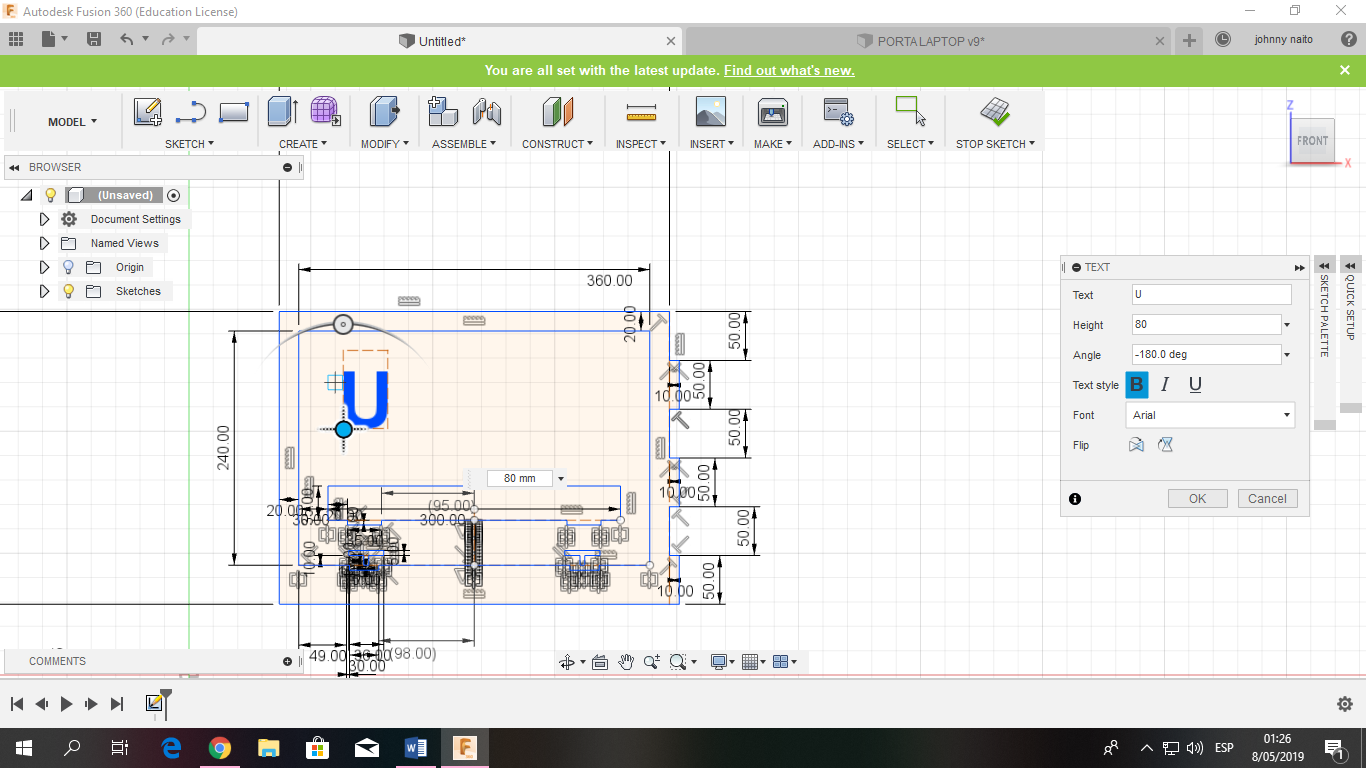
Task: Click the Orbit navigation tool
Action: click(569, 662)
